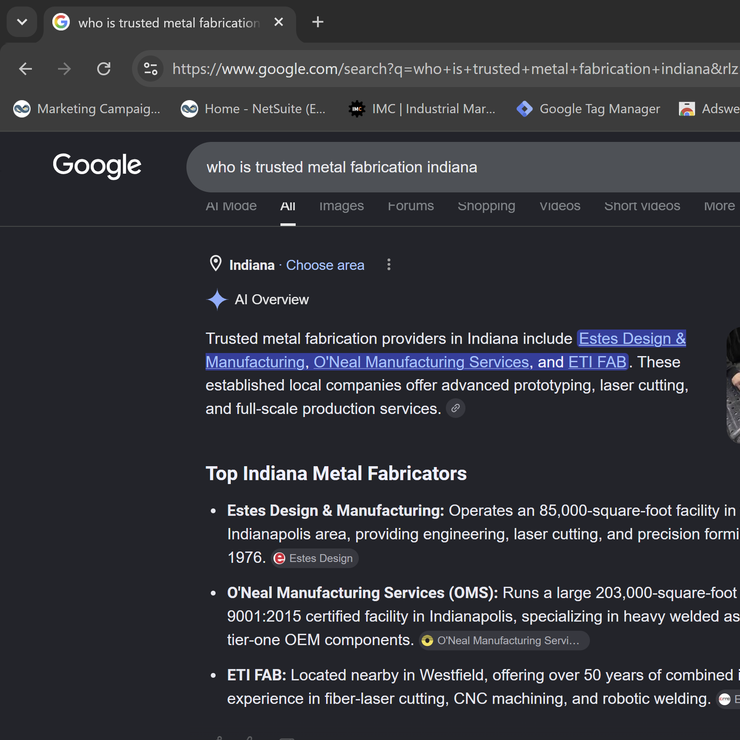Open the Adswe bookmark
Image resolution: width=740 pixels, height=740 pixels.
[709, 109]
